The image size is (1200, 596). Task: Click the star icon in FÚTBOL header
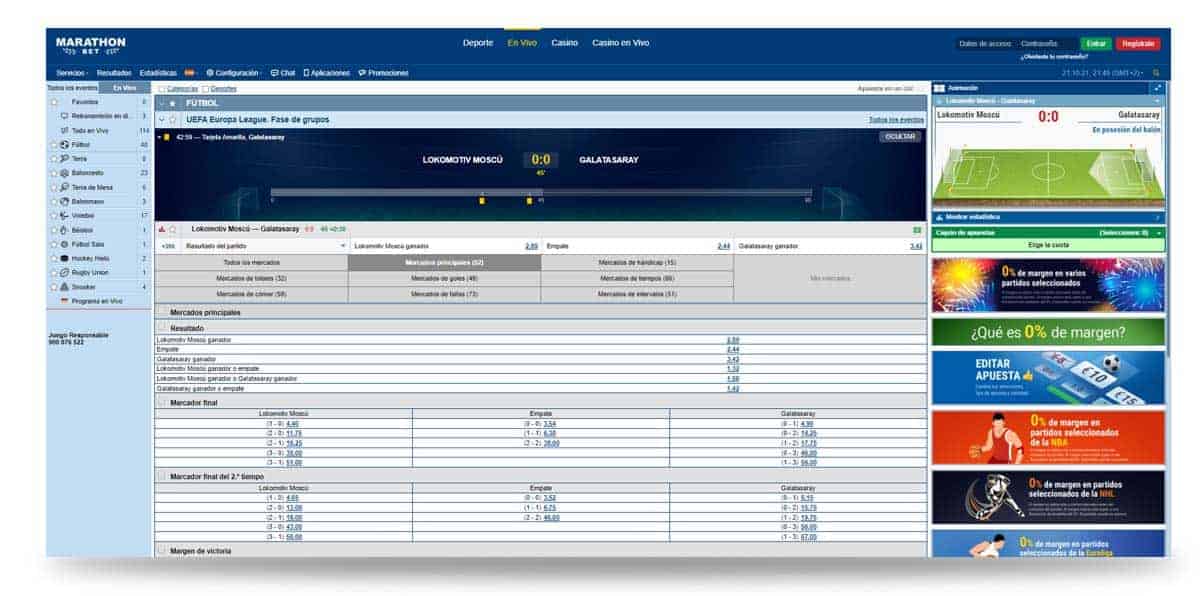(x=173, y=103)
